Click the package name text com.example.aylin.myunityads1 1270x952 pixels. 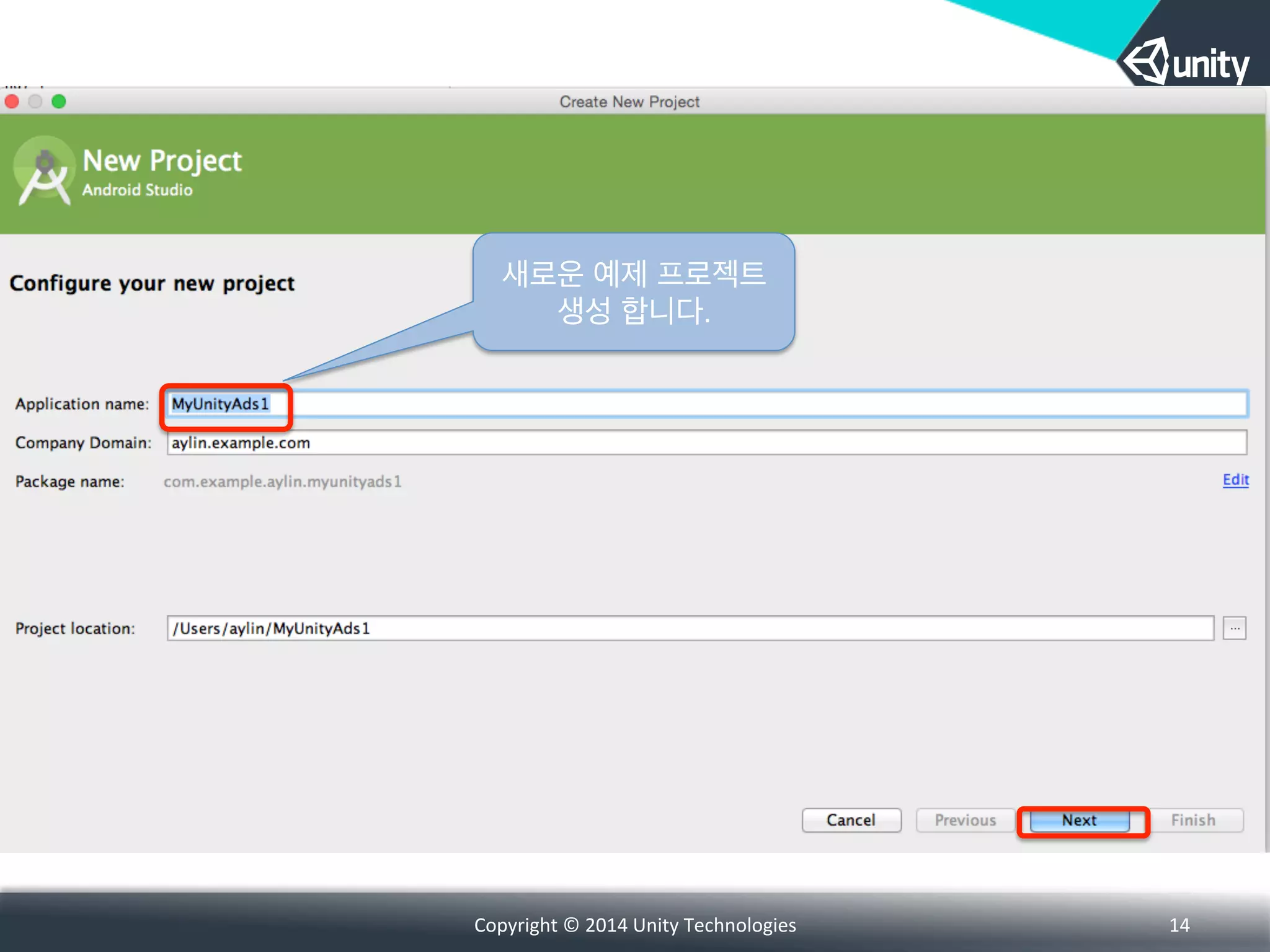tap(283, 482)
